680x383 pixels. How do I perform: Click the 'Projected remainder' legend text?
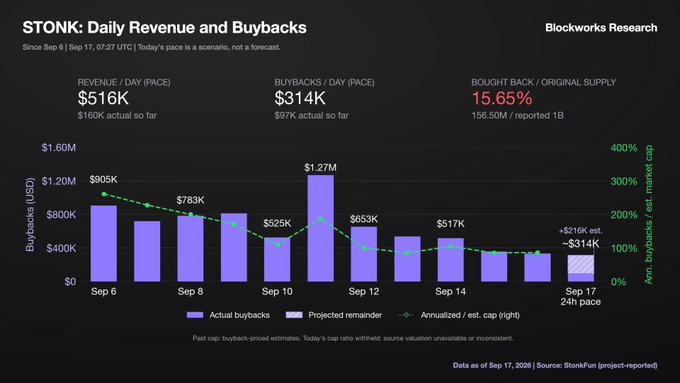[x=345, y=315]
